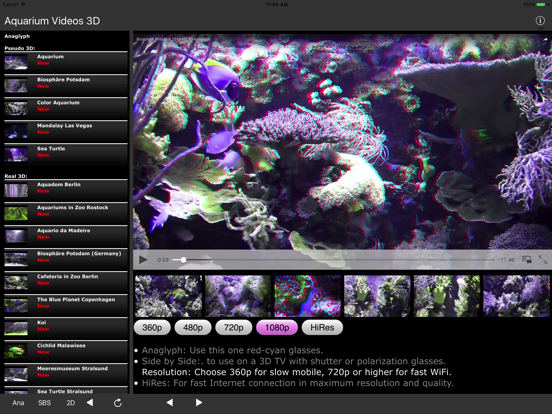Open The Blue Planet Copenhagen video
The image size is (552, 414).
point(66,306)
